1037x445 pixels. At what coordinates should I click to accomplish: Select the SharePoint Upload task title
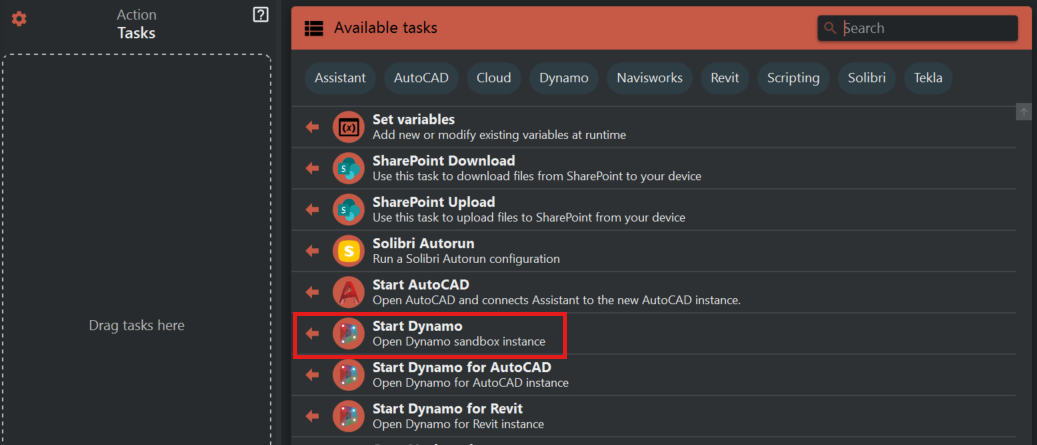tap(433, 202)
